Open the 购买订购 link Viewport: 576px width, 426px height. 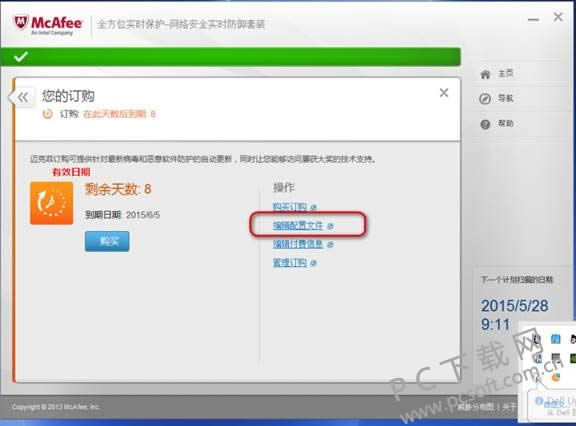pos(289,207)
